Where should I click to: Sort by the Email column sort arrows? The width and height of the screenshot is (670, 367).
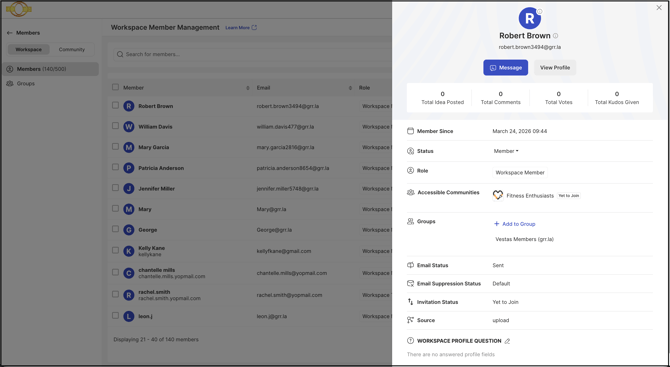click(350, 88)
